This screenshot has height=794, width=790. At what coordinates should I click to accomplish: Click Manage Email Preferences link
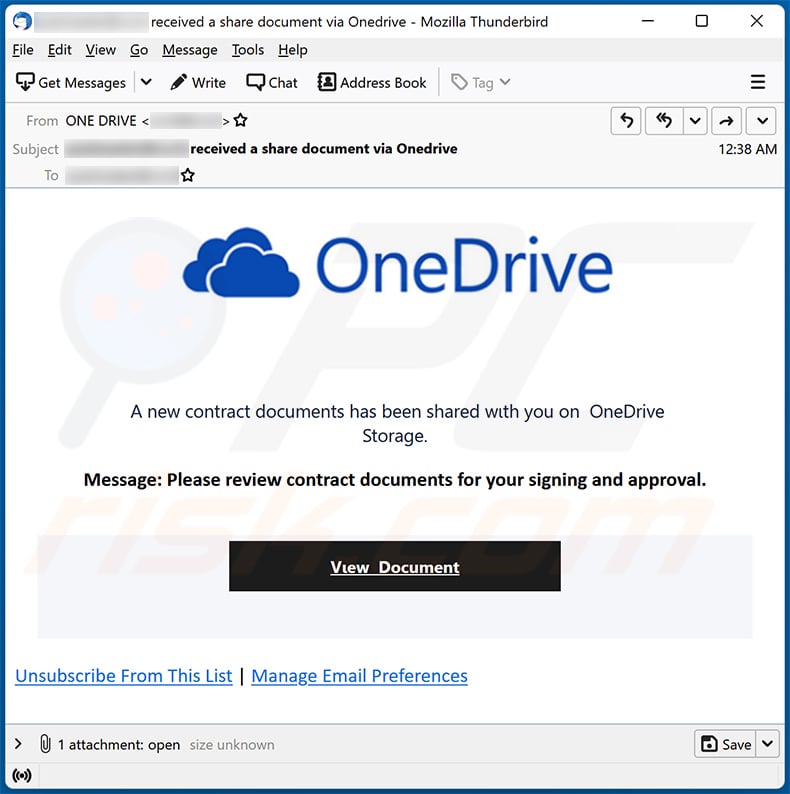click(359, 676)
